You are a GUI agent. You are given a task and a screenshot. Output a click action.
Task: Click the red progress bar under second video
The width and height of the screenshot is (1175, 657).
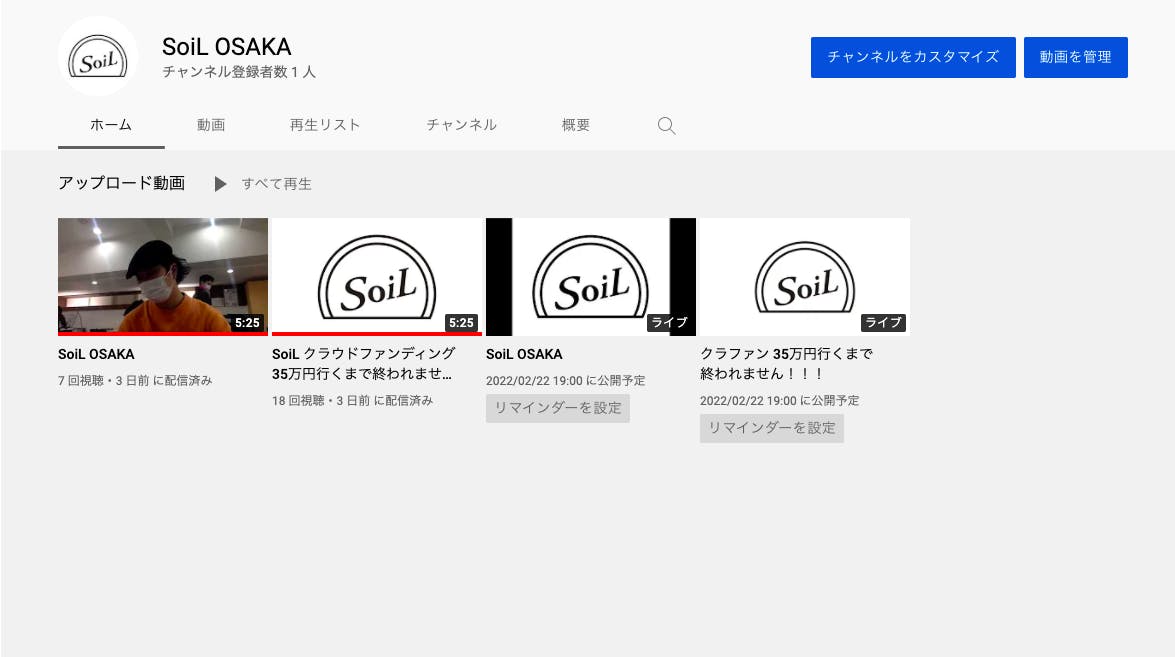377,334
